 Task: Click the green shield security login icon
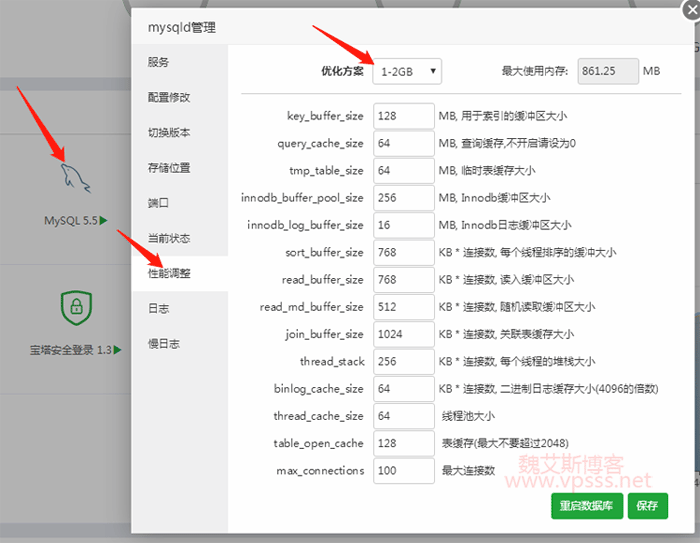75,308
